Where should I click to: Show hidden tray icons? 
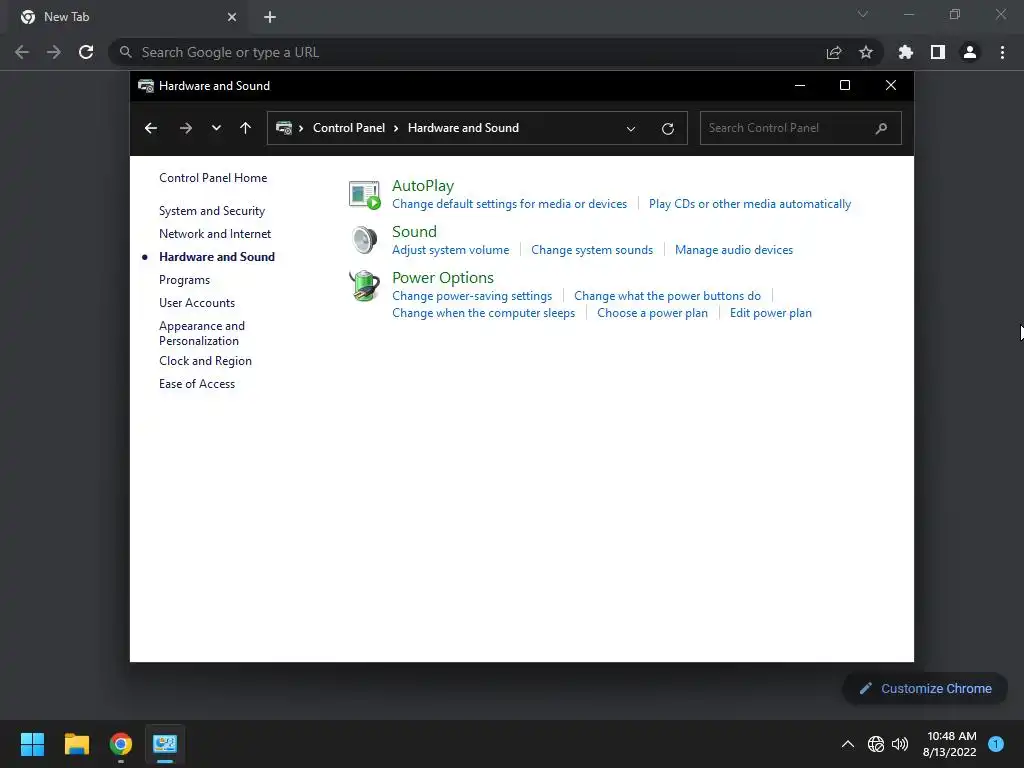coord(848,744)
